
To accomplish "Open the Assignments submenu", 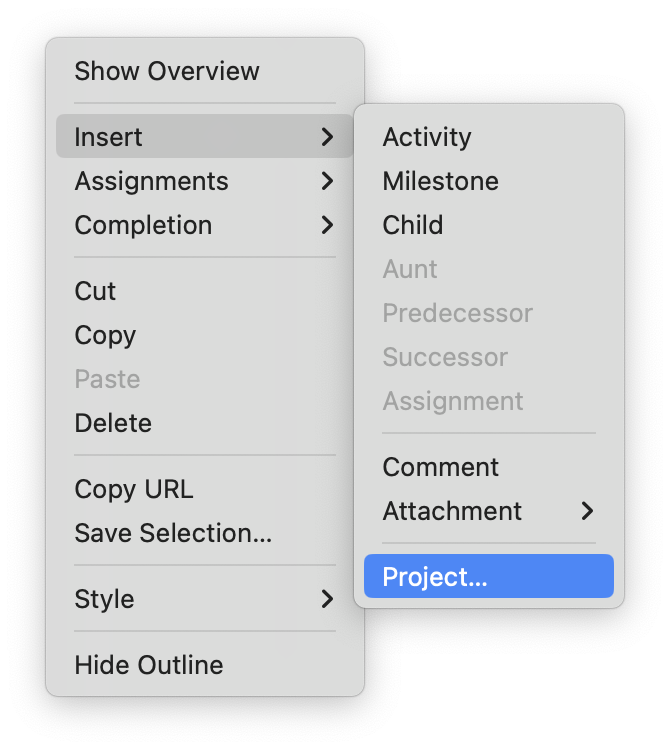I will point(151,181).
